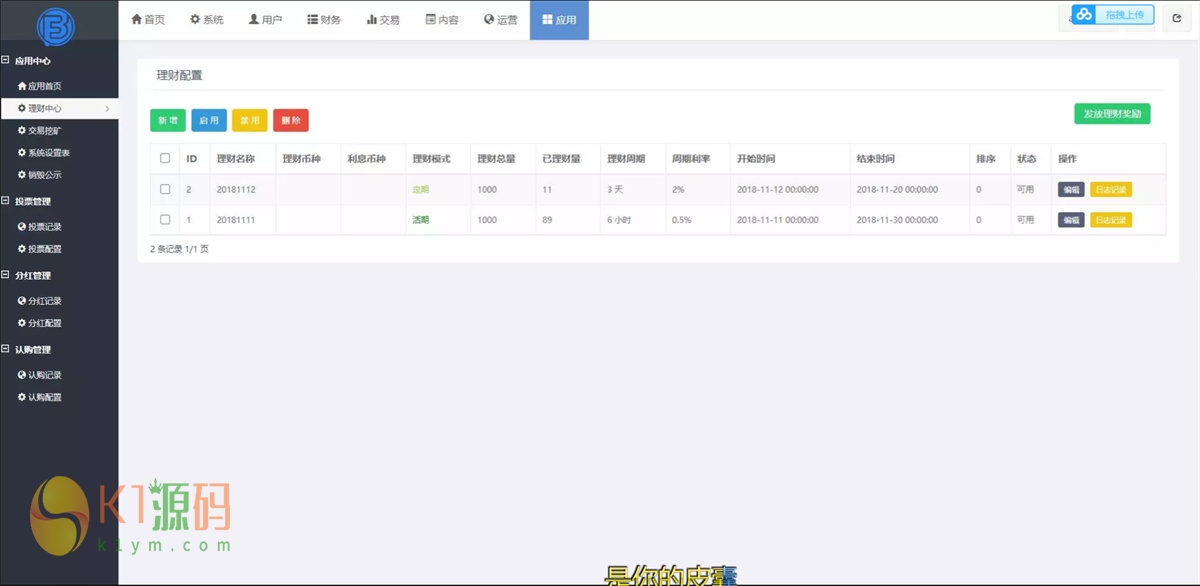This screenshot has height=586, width=1200.
Task: Check the box for row 20181112
Action: (x=165, y=189)
